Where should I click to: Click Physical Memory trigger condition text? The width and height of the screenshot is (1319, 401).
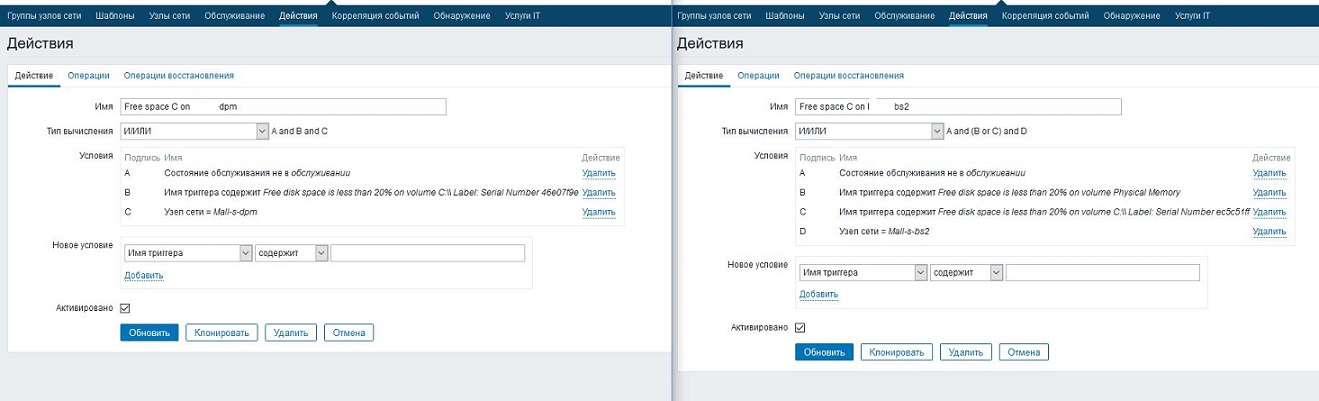(1010, 192)
